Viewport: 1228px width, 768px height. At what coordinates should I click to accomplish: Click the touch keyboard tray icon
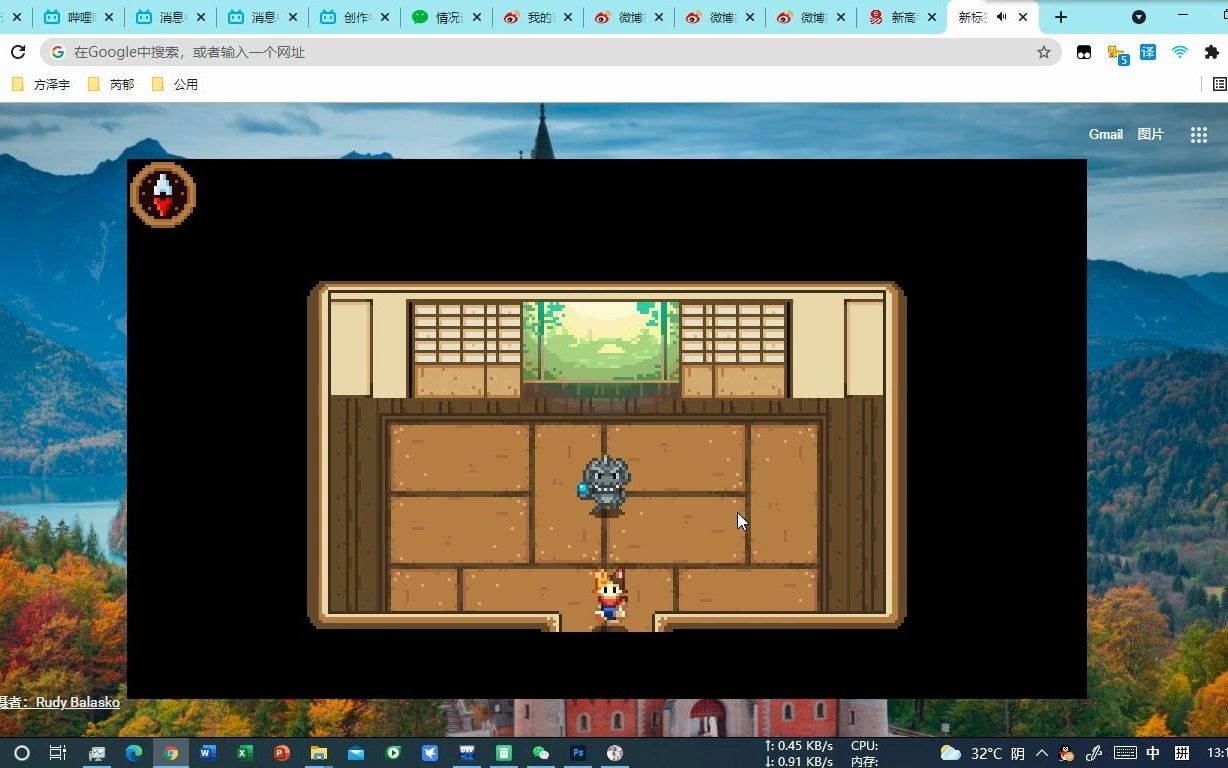coord(1124,753)
